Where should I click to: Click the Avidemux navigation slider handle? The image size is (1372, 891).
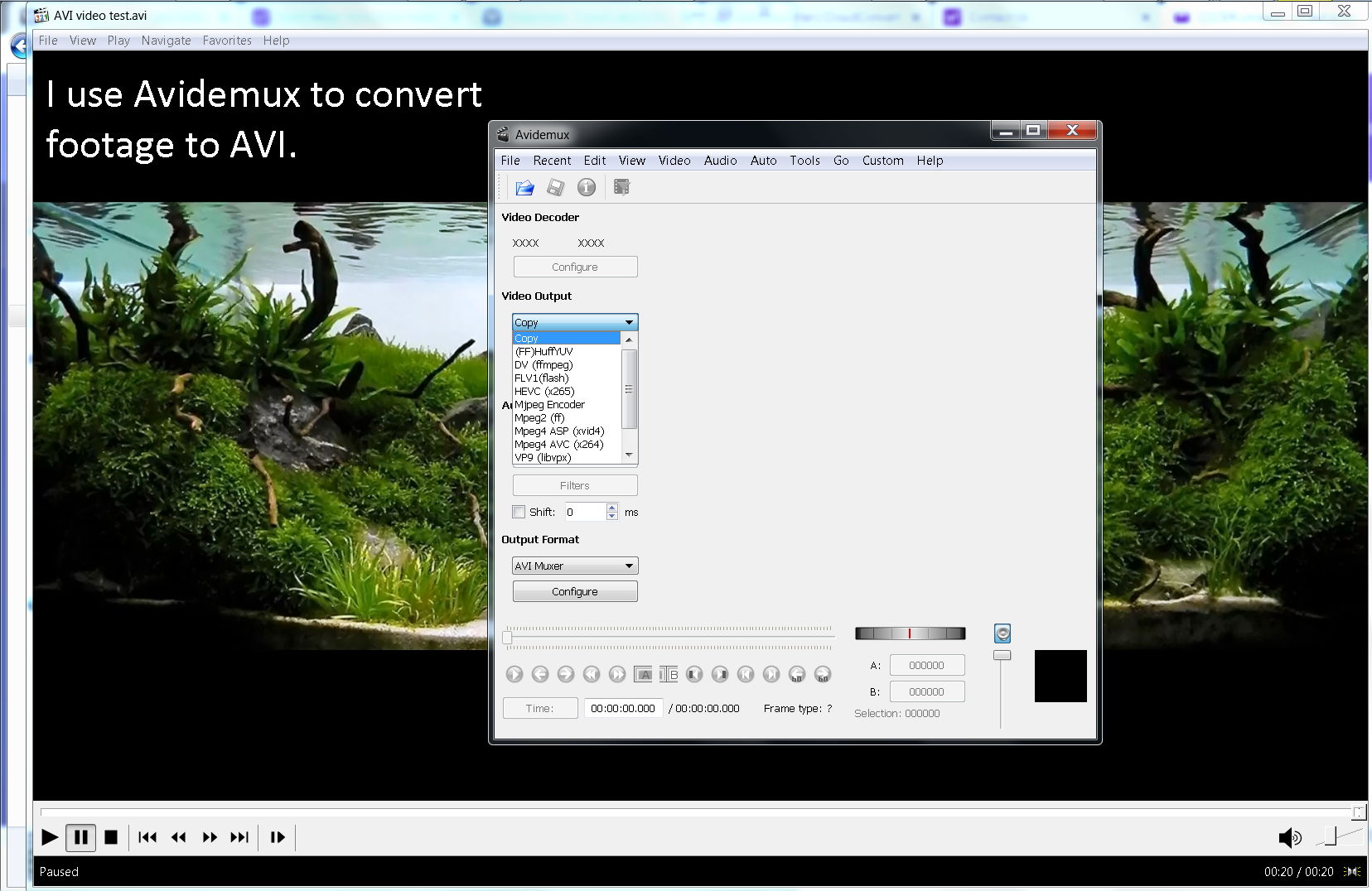tap(507, 638)
